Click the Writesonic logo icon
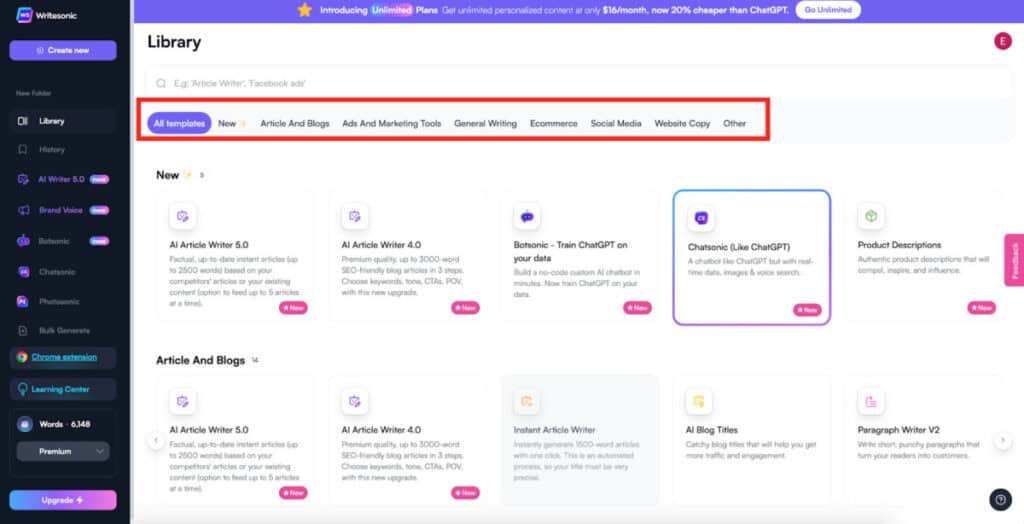 tap(21, 14)
